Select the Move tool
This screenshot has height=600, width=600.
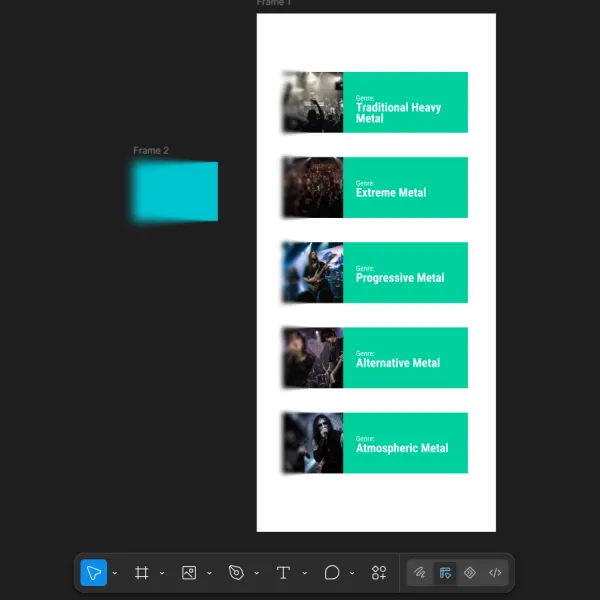click(x=93, y=572)
